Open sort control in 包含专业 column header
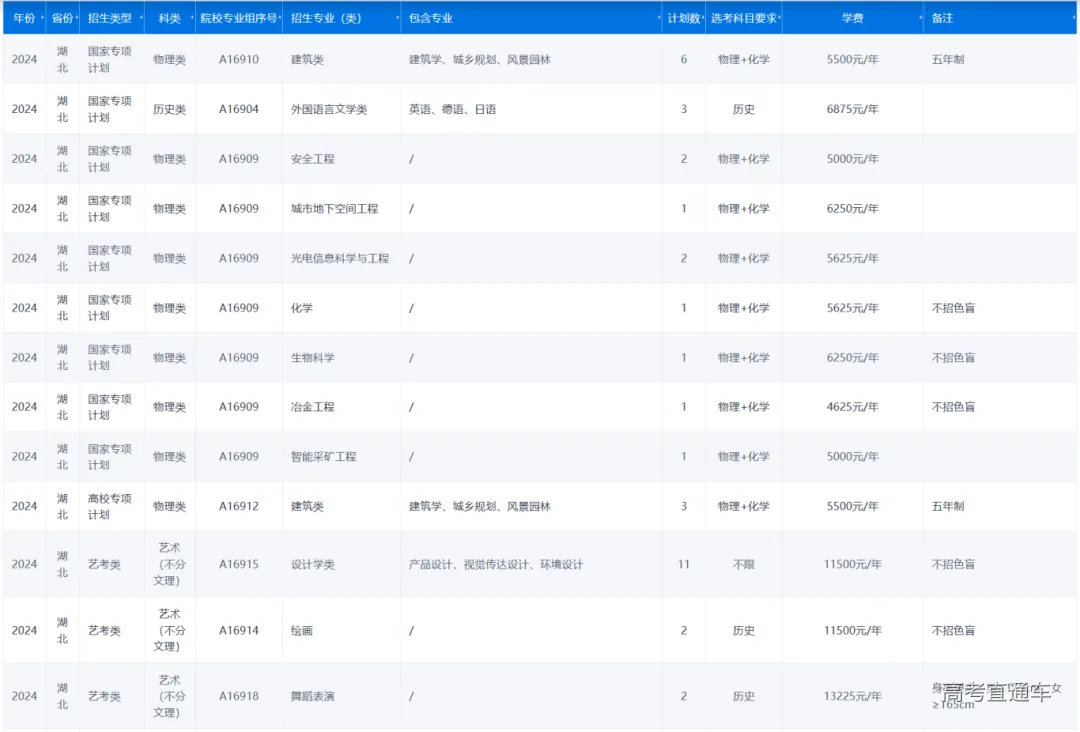This screenshot has width=1080, height=732. coord(658,19)
